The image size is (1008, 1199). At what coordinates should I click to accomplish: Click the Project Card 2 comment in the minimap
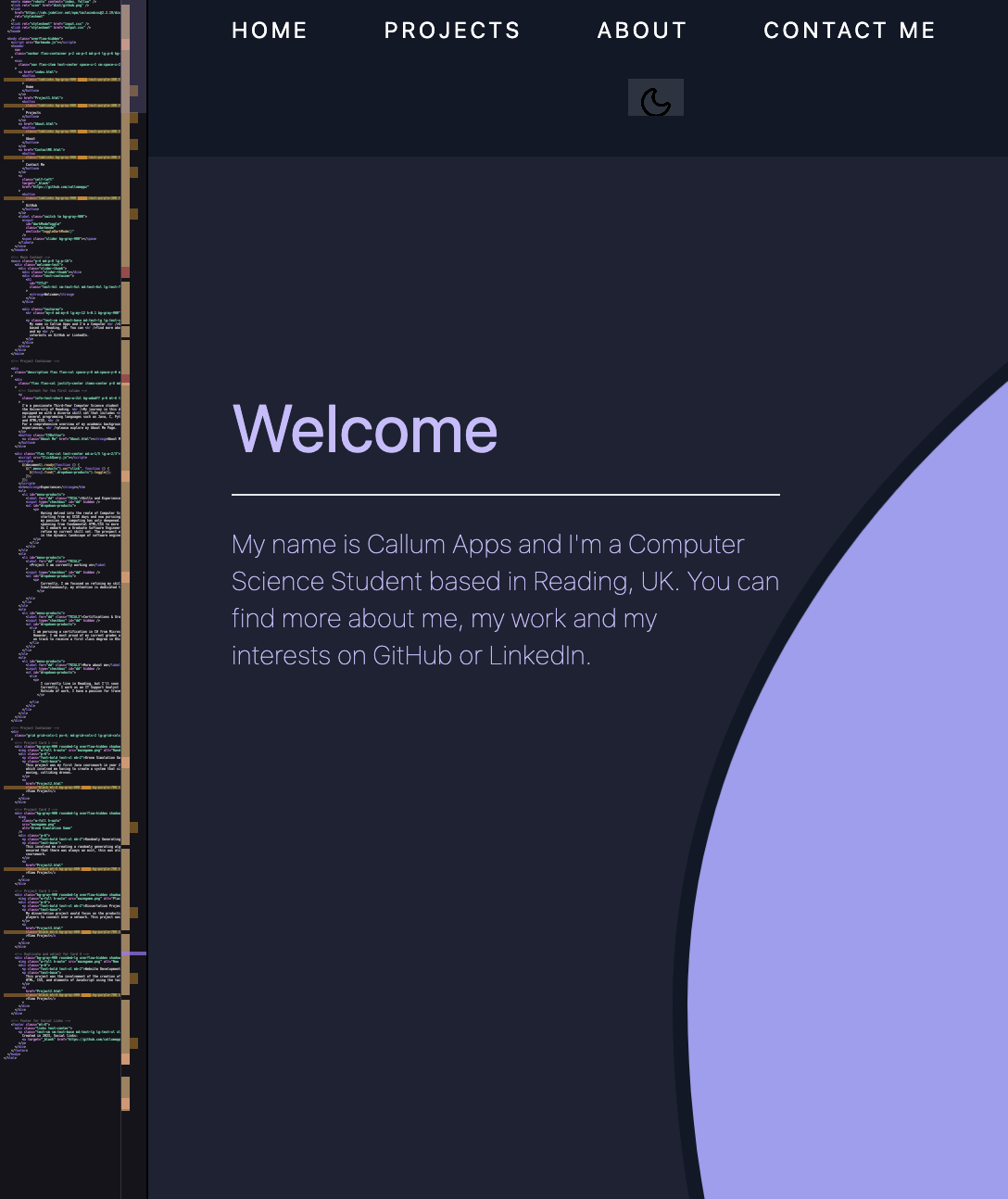pyautogui.click(x=37, y=809)
